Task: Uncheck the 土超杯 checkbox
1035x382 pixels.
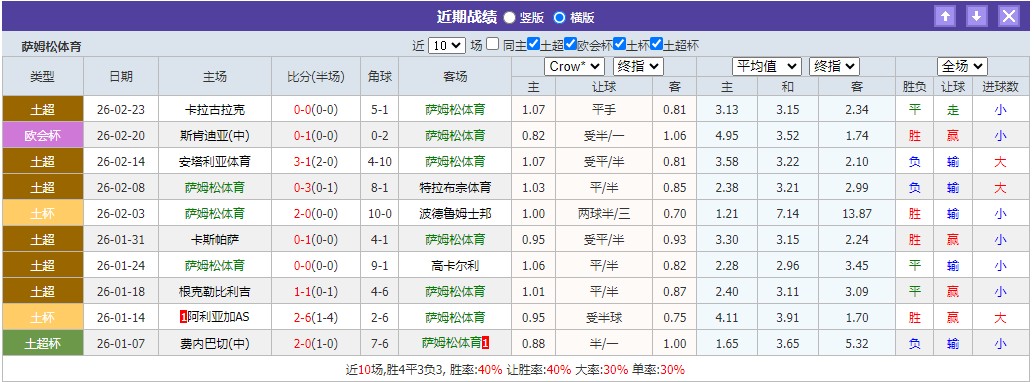Action: coord(656,45)
